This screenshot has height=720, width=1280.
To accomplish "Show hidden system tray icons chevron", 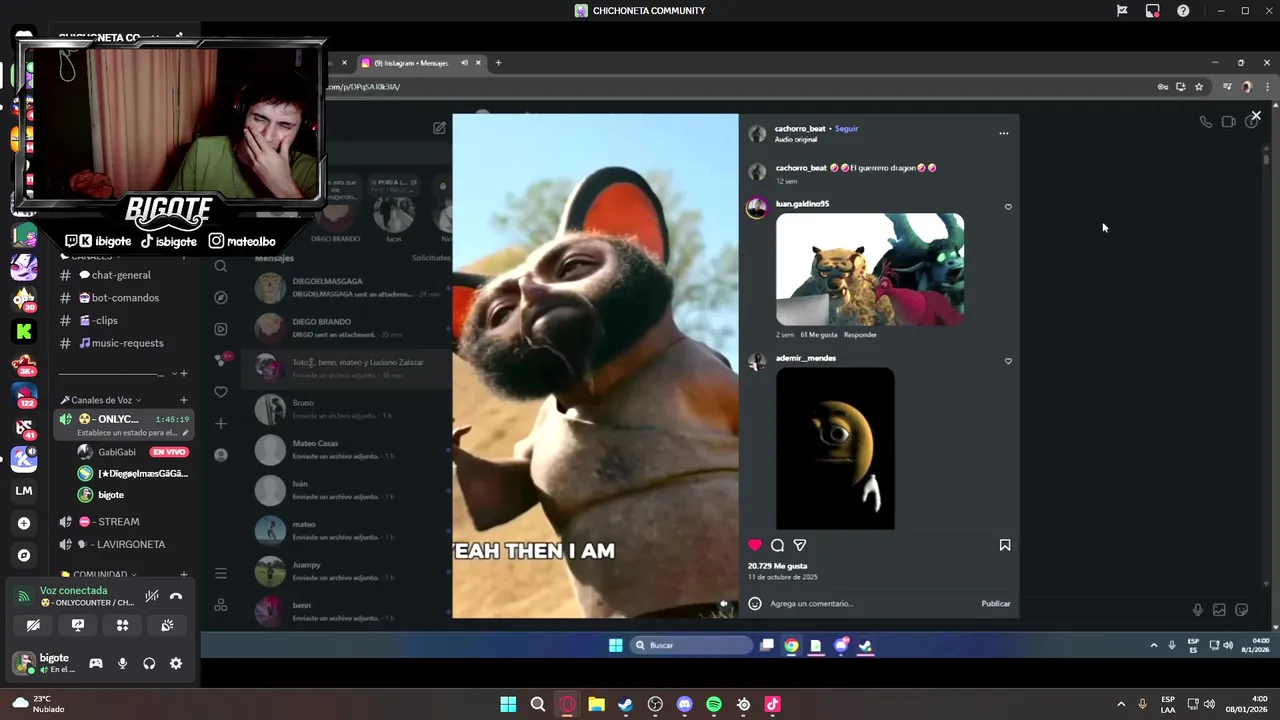I will pyautogui.click(x=1120, y=705).
